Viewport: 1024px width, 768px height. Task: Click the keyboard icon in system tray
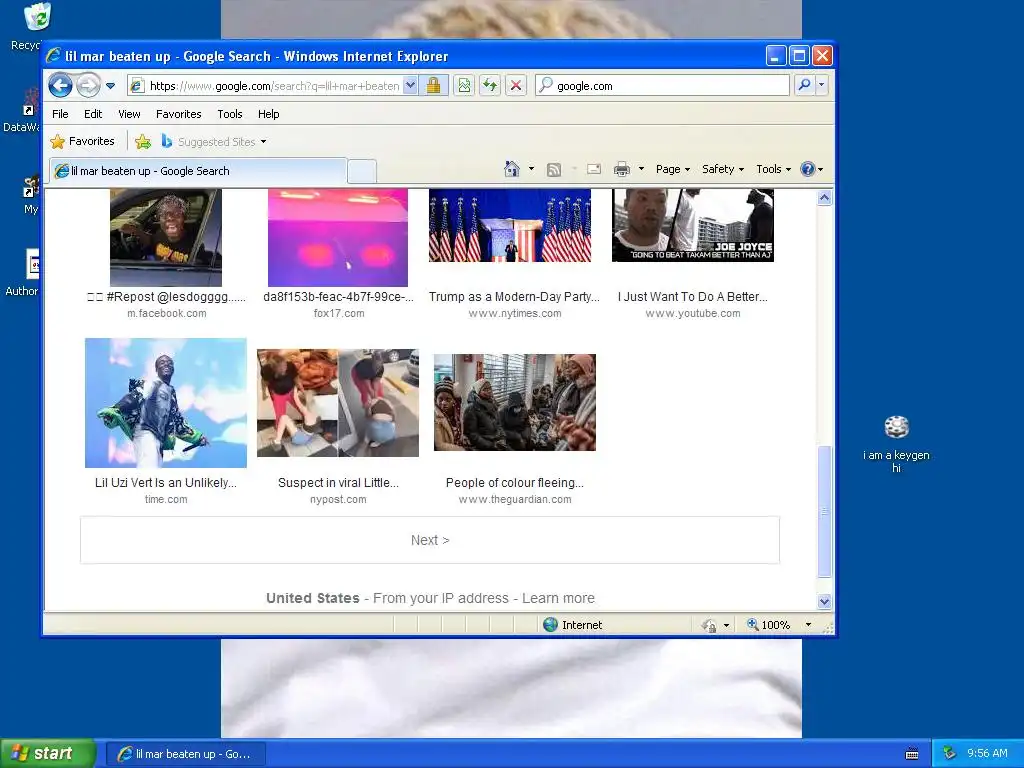coord(912,754)
